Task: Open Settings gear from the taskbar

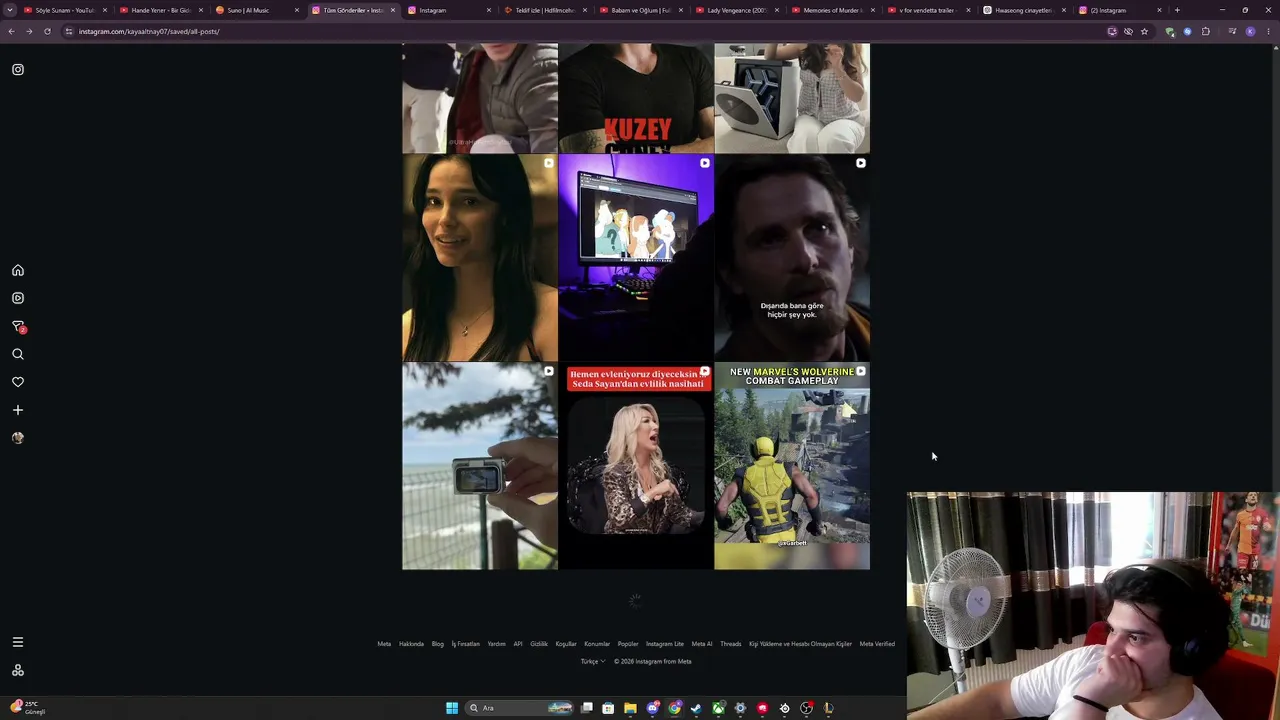Action: pyautogui.click(x=740, y=708)
